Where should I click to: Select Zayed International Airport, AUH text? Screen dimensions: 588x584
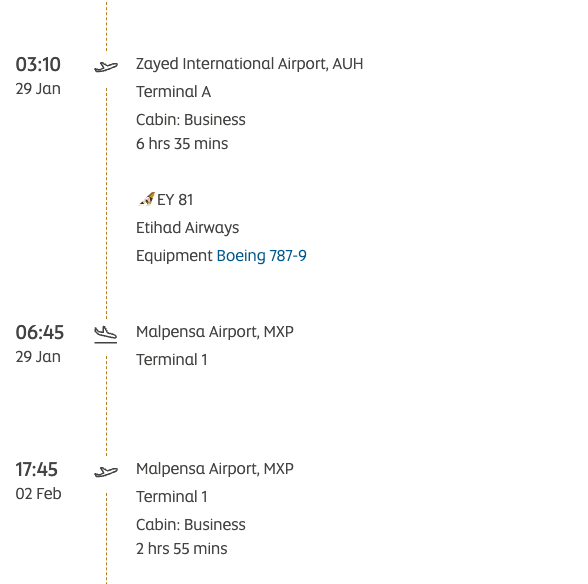pyautogui.click(x=249, y=64)
